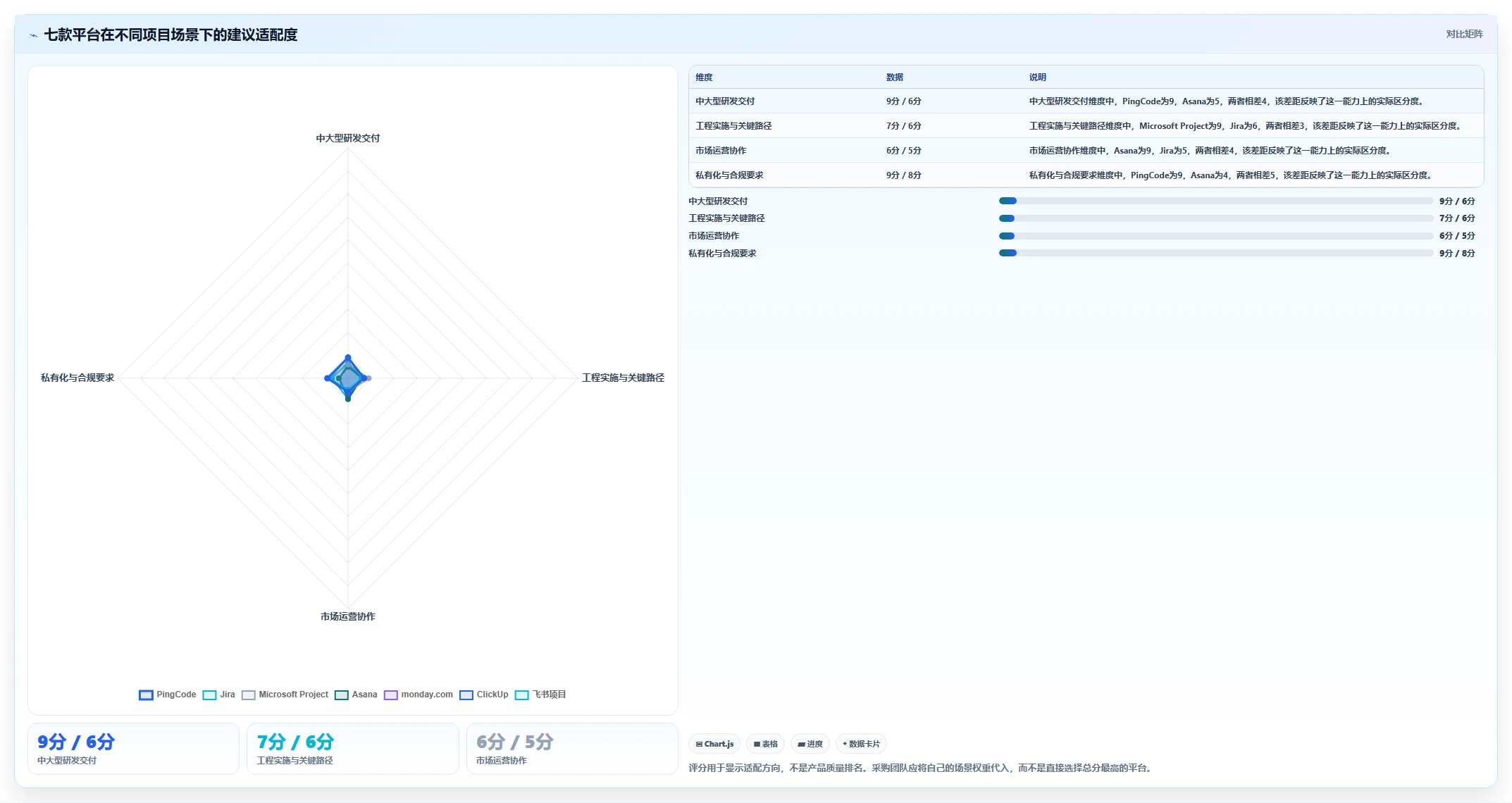Click the 中大型研发交付 progress bar
This screenshot has width=1512, height=803.
click(1215, 201)
